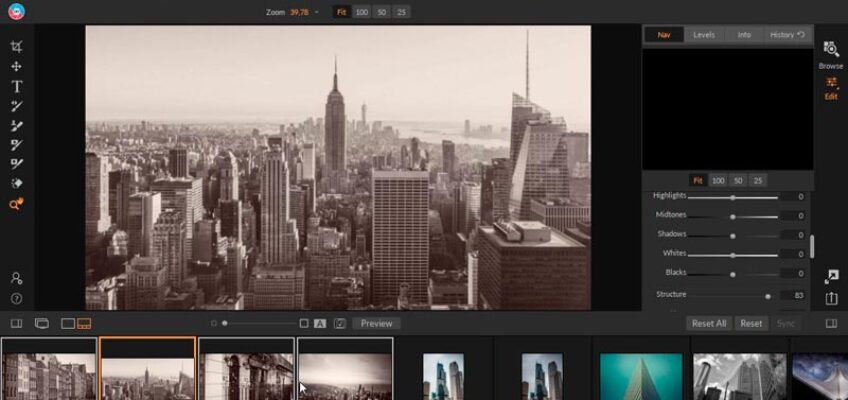Open the user account icon
The width and height of the screenshot is (848, 400).
point(17,278)
